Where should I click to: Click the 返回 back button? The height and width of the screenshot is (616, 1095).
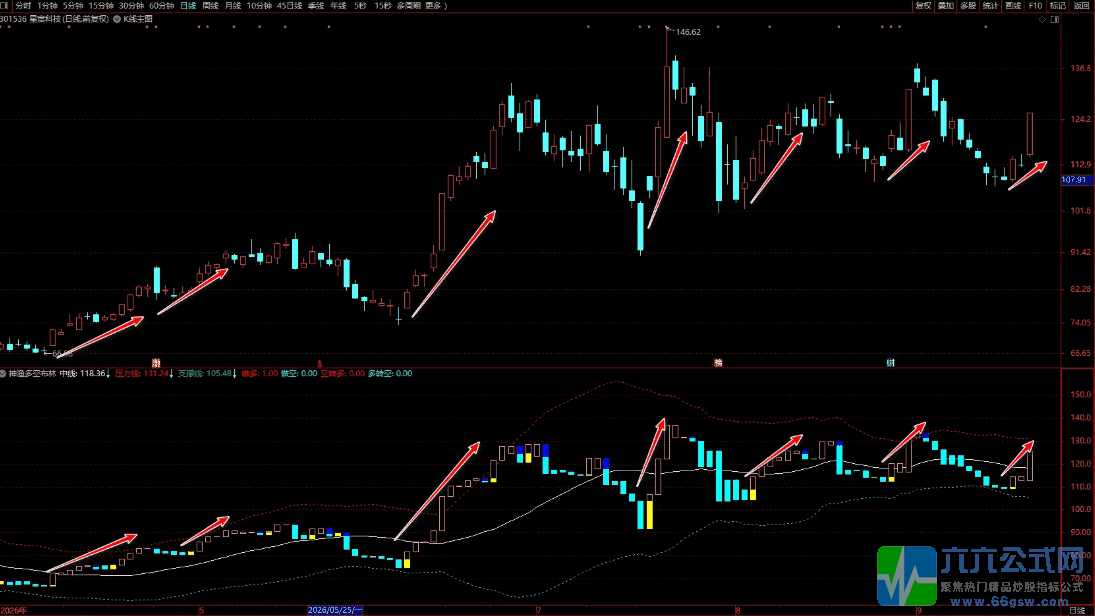(1081, 6)
